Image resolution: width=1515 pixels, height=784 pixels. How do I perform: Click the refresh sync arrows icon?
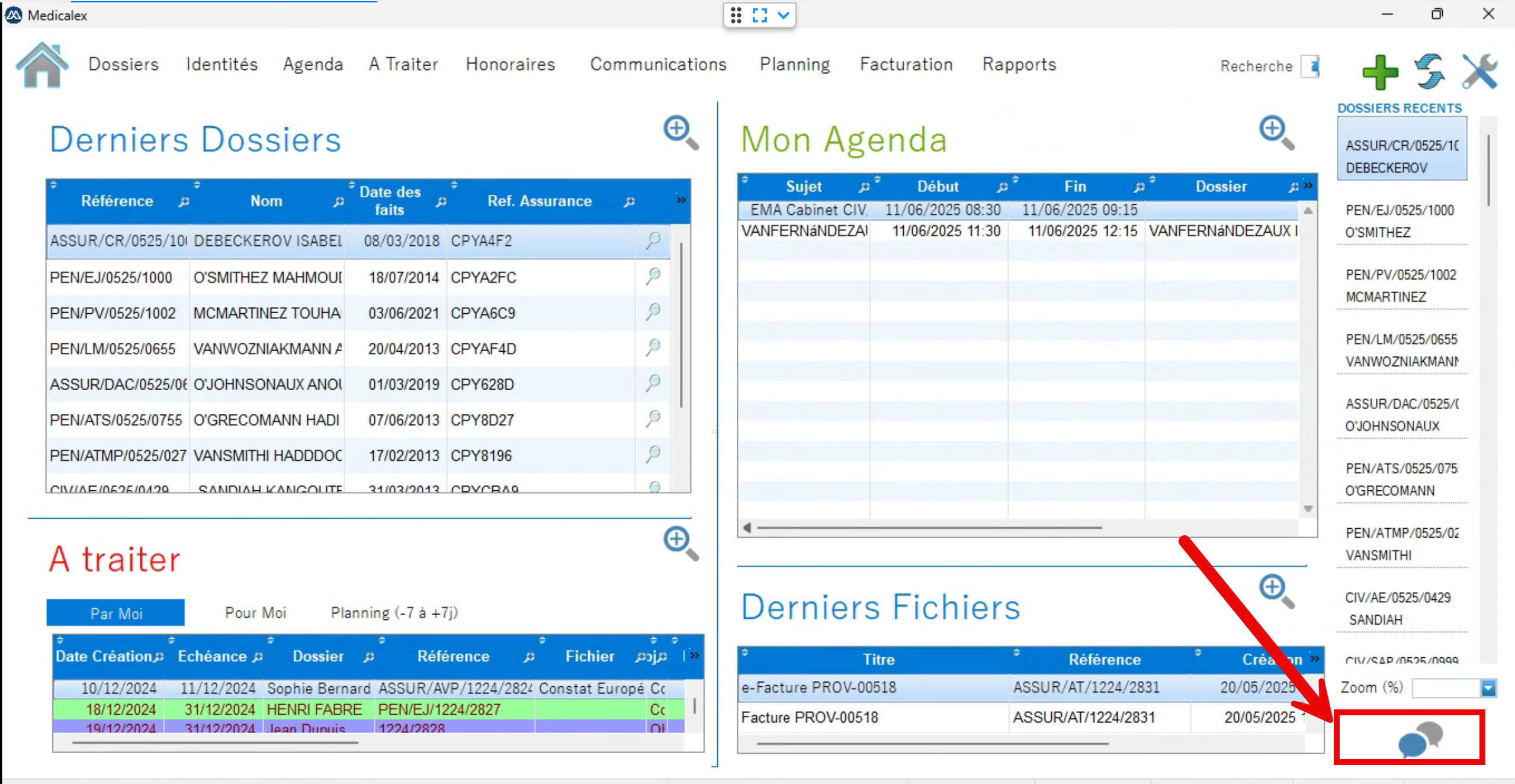[1429, 72]
